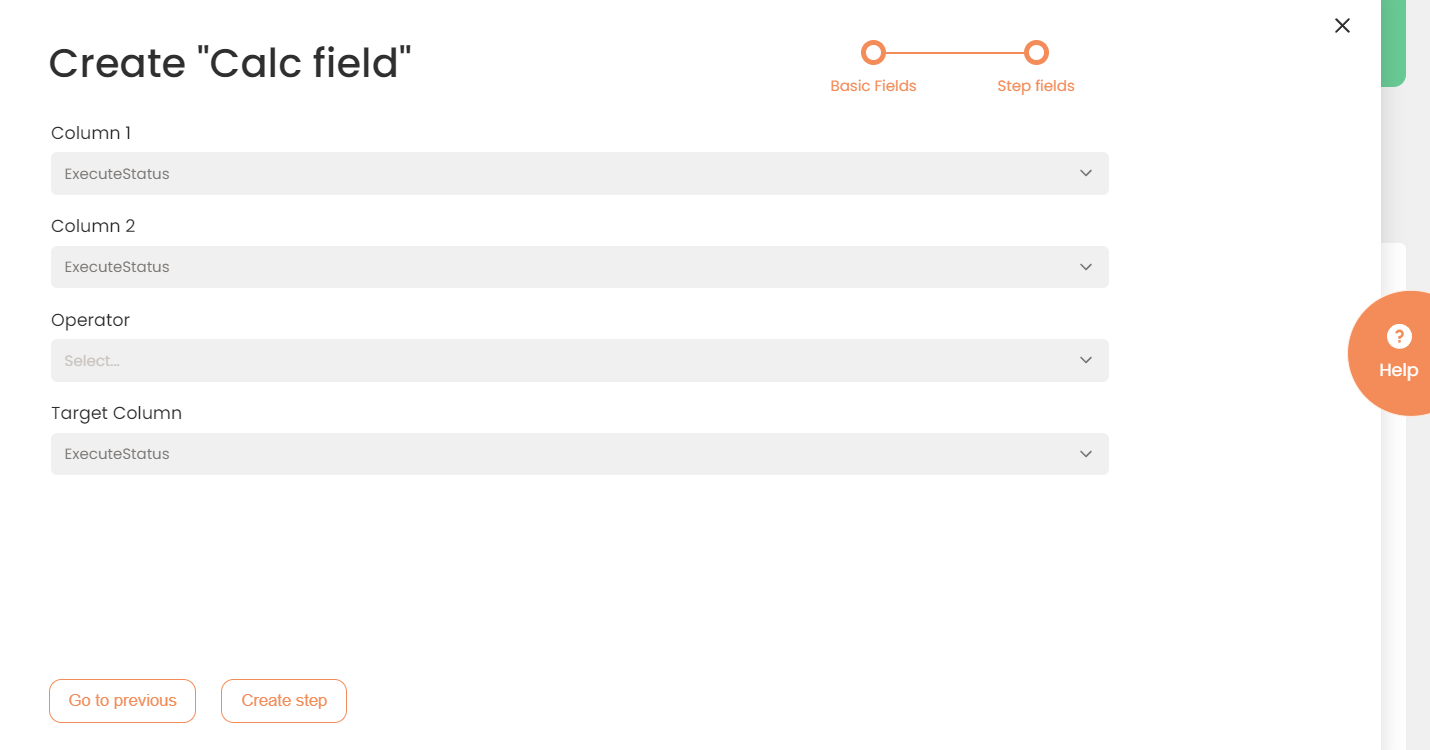Click the Step fields step label
1430x750 pixels.
coord(1036,86)
